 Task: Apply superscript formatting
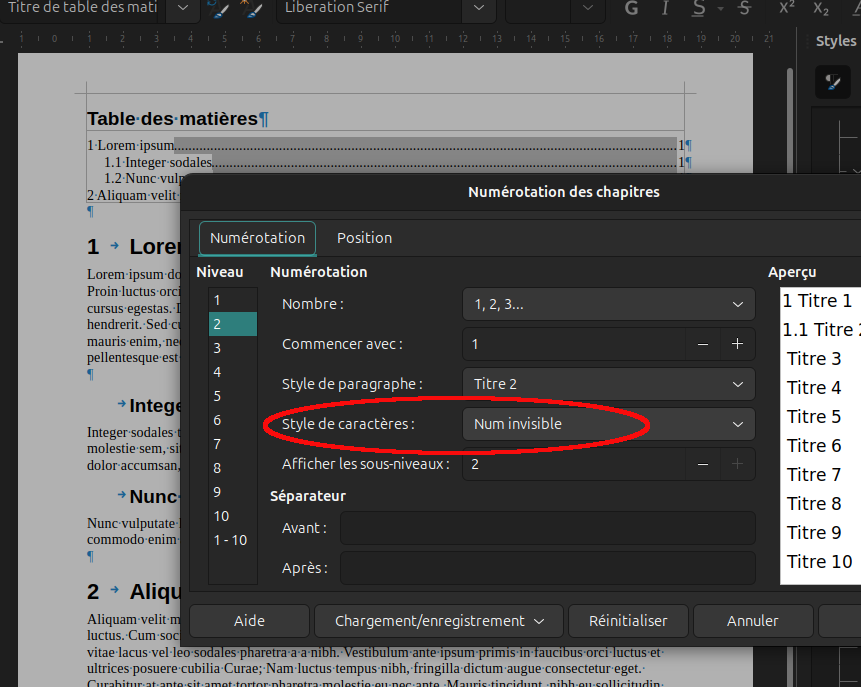tap(787, 8)
